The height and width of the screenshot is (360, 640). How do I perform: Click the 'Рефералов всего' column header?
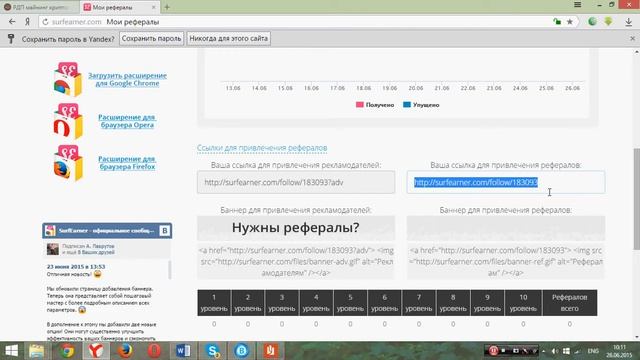(x=570, y=303)
